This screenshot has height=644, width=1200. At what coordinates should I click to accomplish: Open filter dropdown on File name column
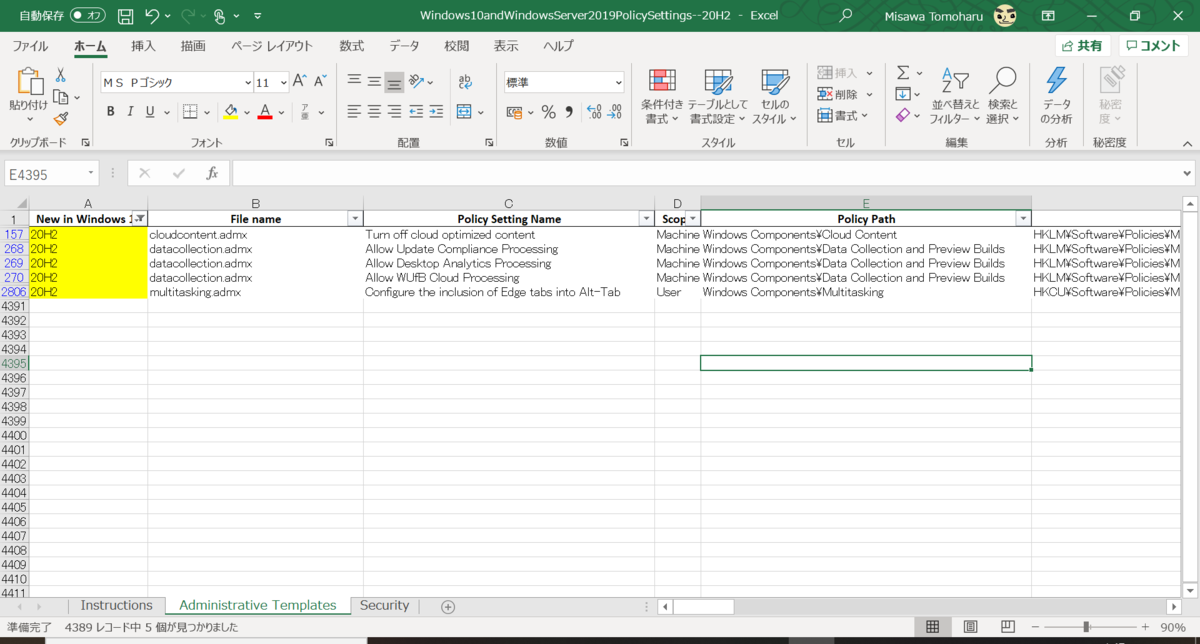point(354,219)
